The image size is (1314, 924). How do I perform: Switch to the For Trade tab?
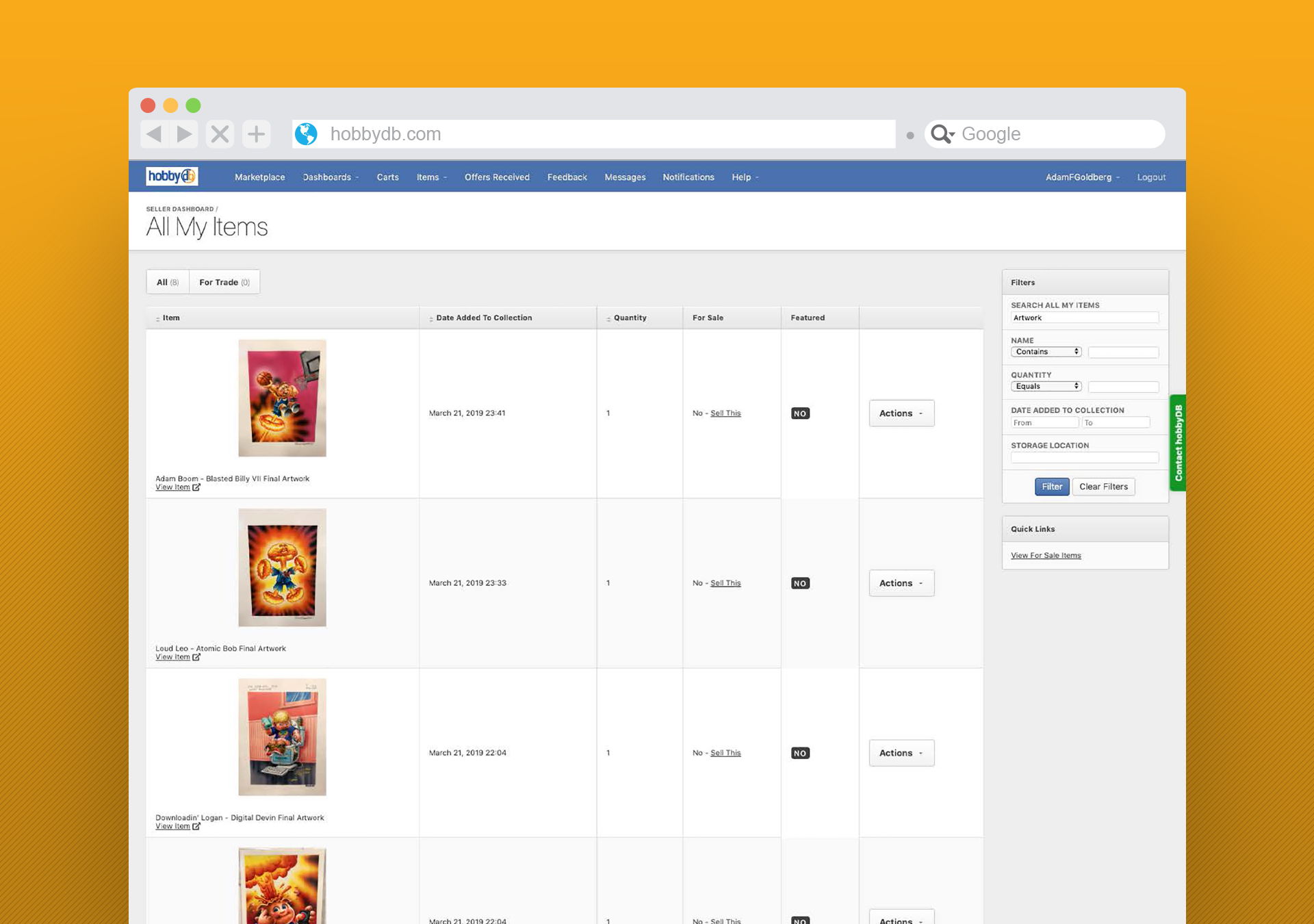tap(224, 282)
